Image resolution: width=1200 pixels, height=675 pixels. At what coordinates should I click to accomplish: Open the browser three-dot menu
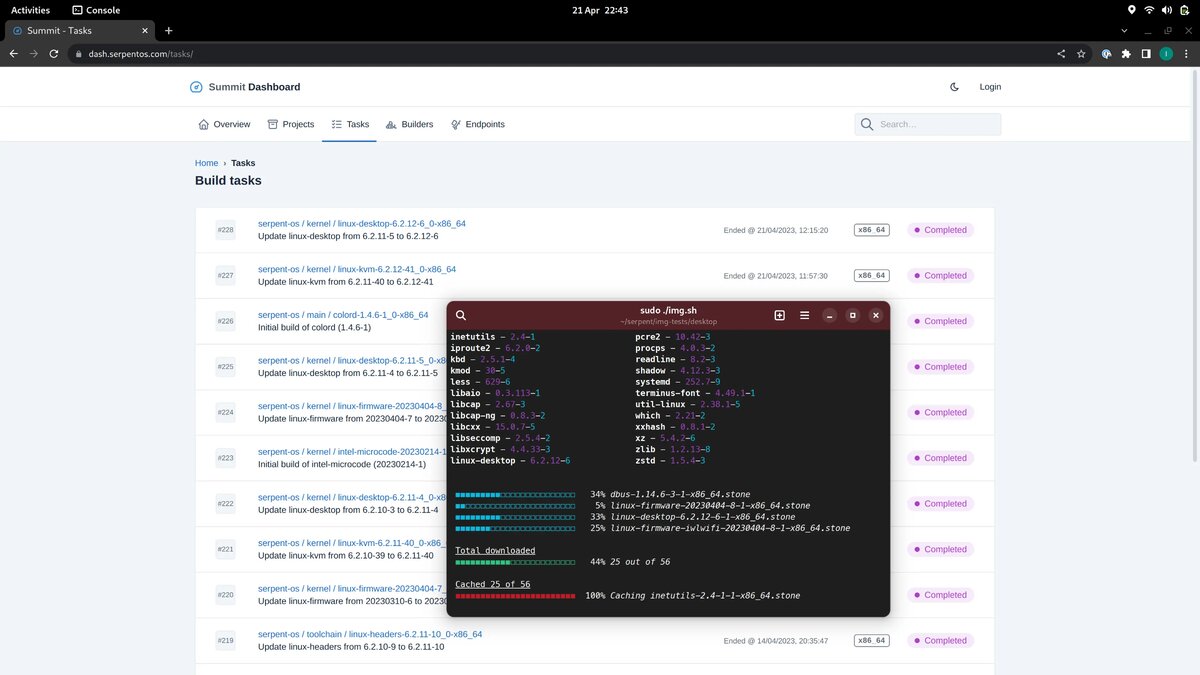[1186, 54]
